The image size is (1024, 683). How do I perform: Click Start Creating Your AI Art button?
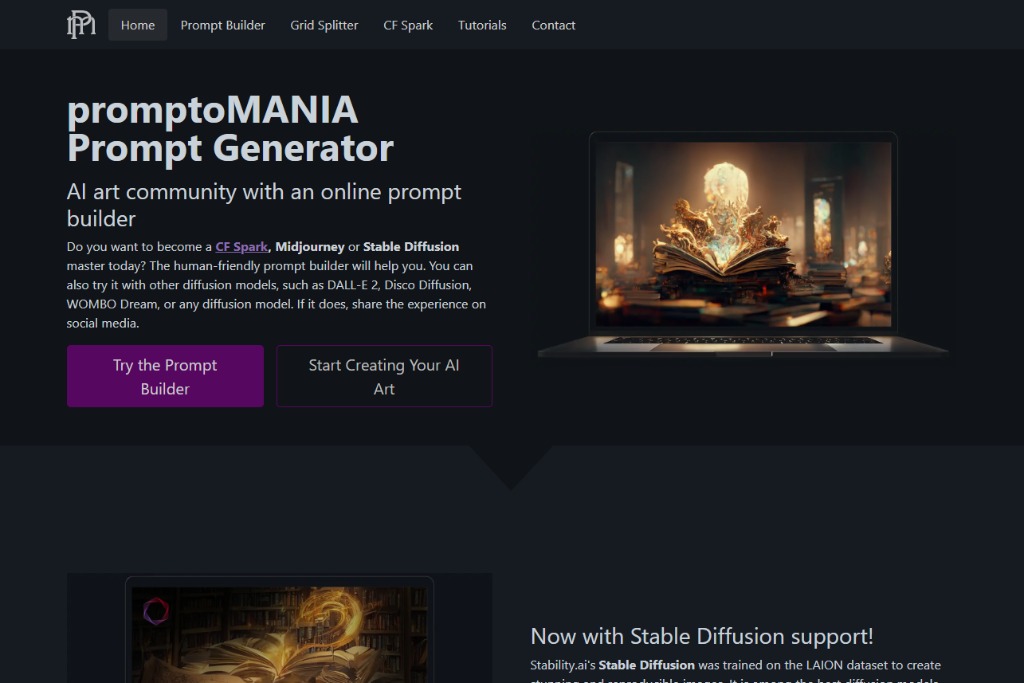384,376
